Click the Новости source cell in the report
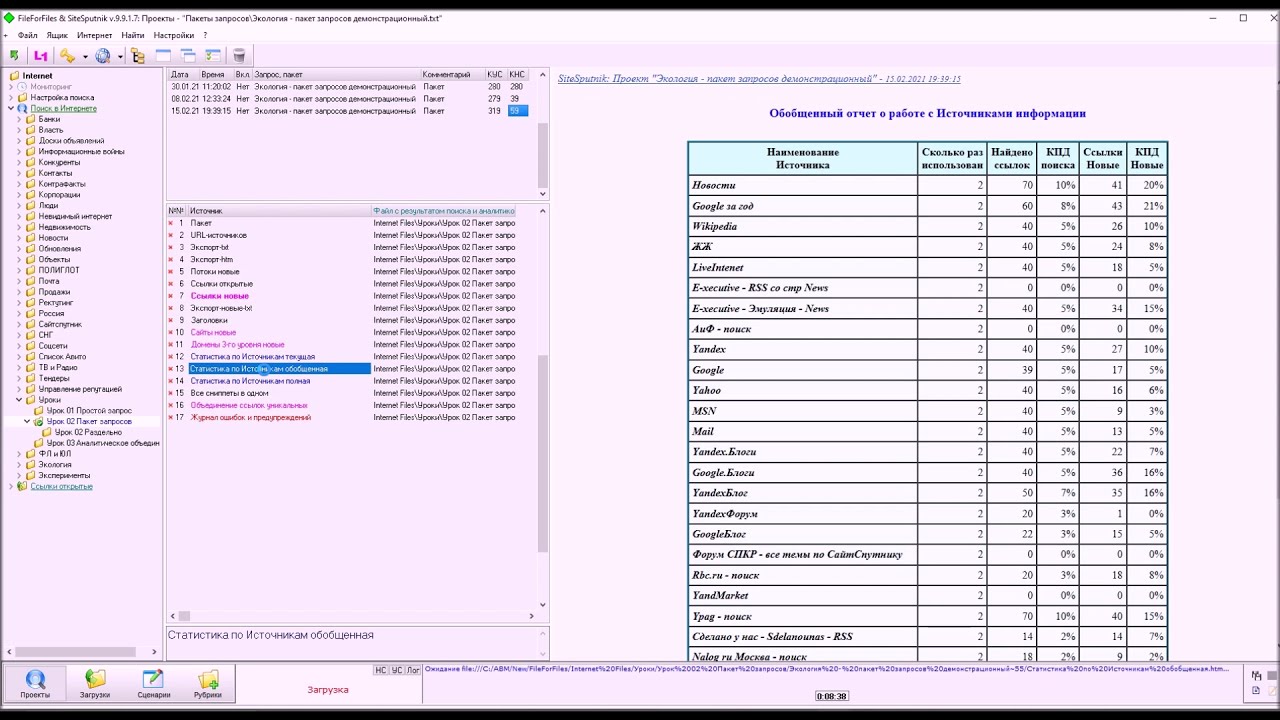The image size is (1280, 720). (803, 185)
